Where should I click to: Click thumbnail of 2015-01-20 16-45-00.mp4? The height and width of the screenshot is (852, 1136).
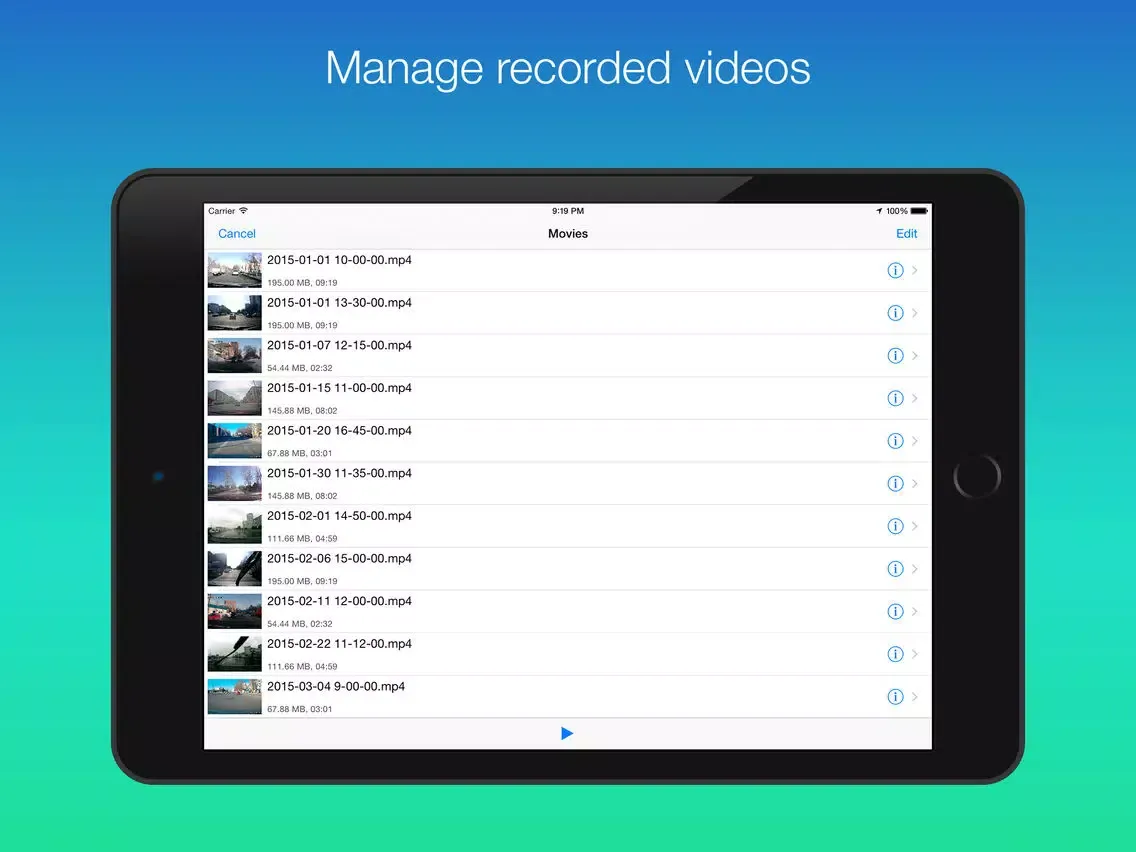[234, 441]
